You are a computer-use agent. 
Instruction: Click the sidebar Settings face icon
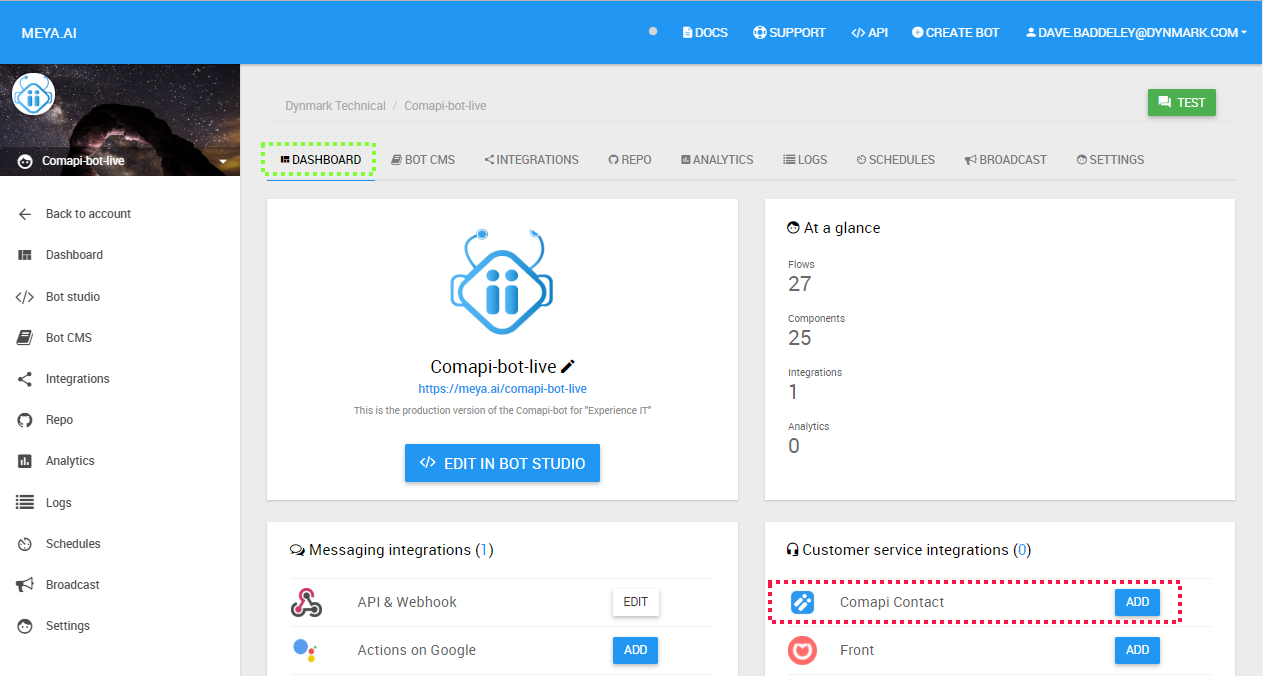click(x=25, y=626)
